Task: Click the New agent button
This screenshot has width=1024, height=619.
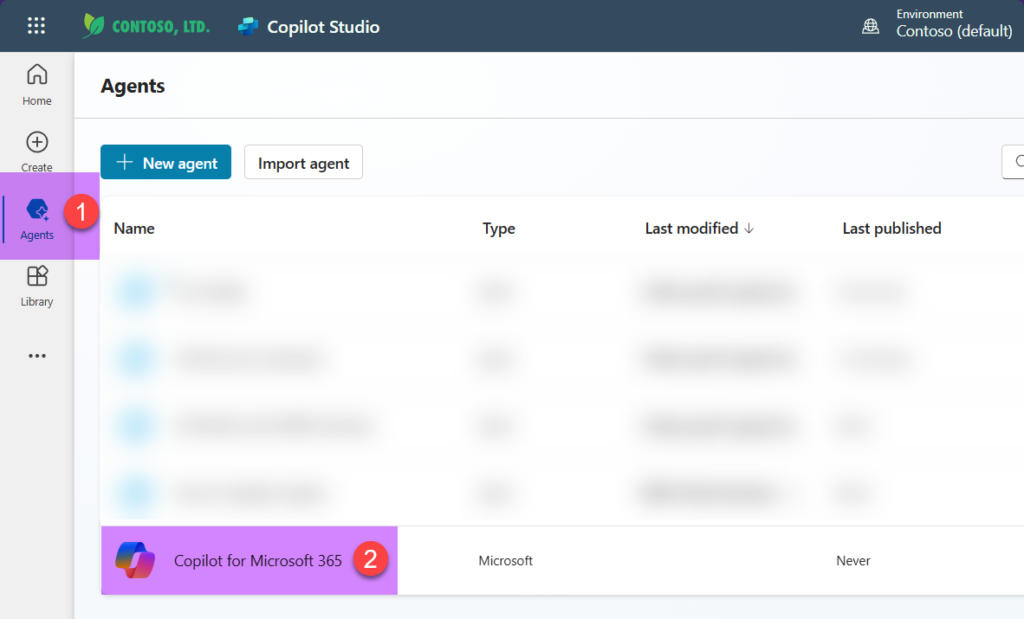Action: point(166,162)
